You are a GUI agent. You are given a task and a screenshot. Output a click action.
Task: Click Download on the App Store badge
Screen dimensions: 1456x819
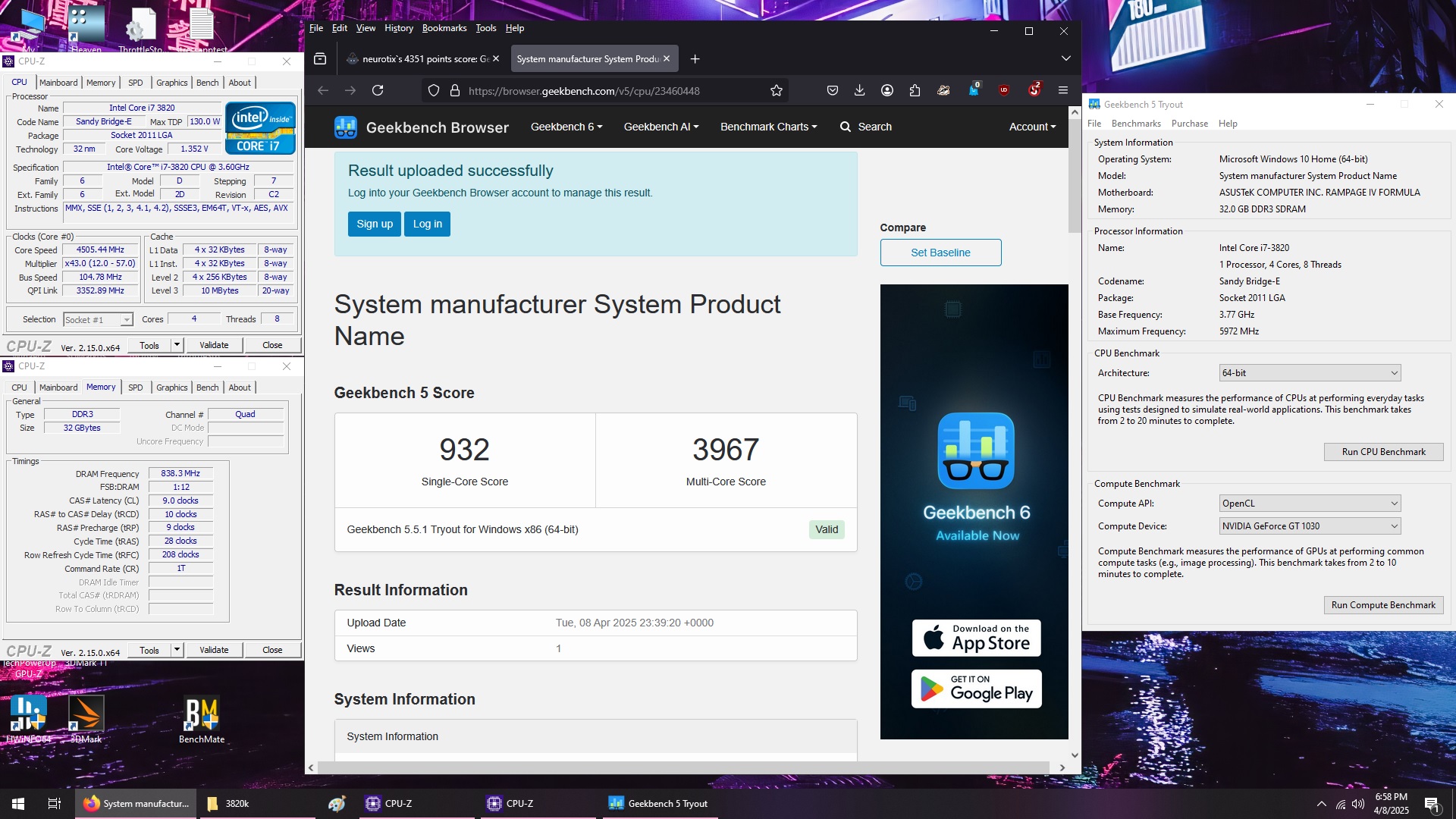976,638
